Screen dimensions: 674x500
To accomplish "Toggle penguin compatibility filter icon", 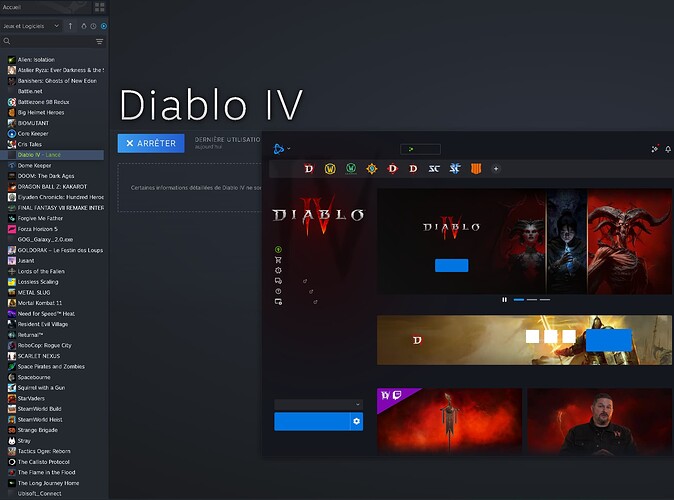I will pyautogui.click(x=84, y=26).
